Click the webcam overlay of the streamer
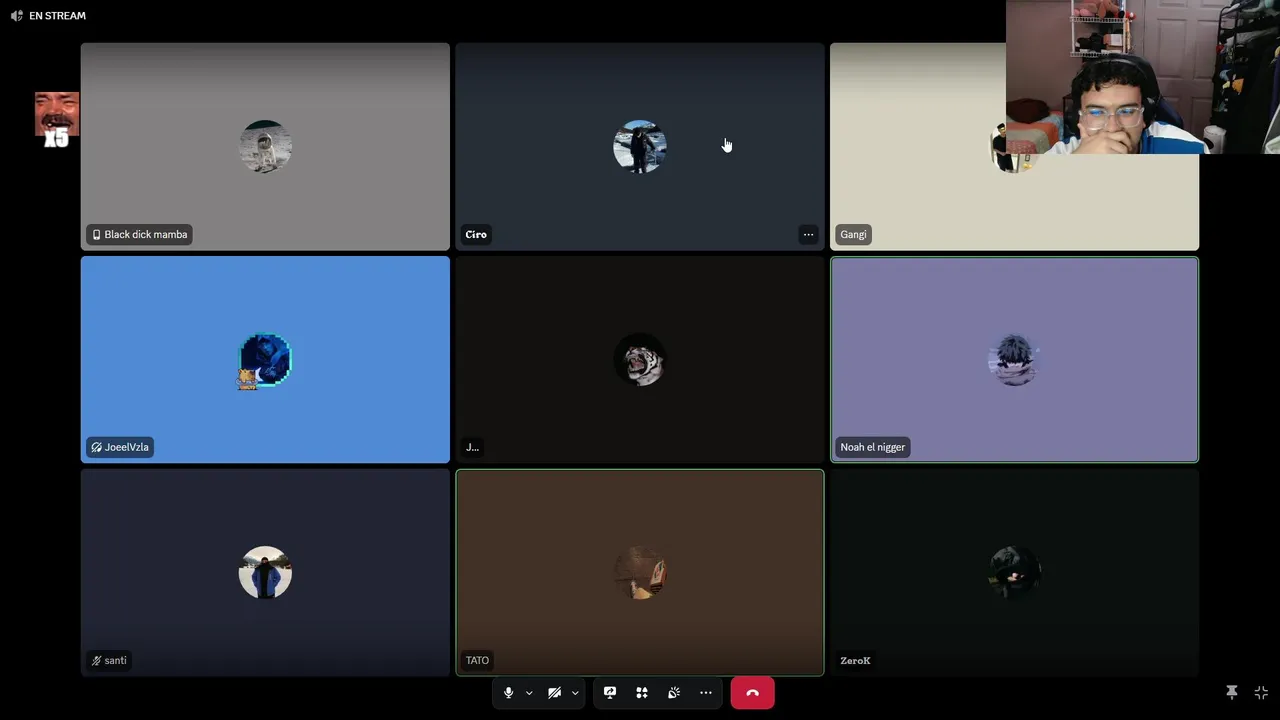 click(1143, 77)
